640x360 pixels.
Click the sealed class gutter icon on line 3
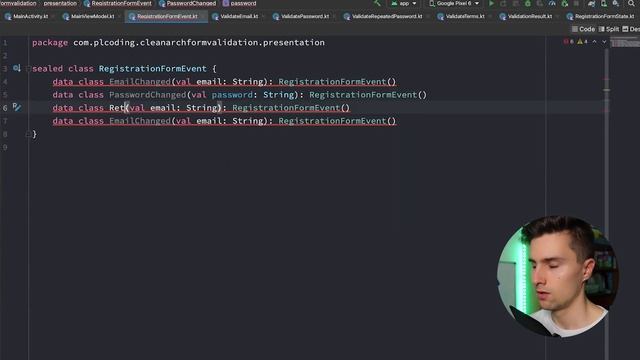pyautogui.click(x=17, y=68)
